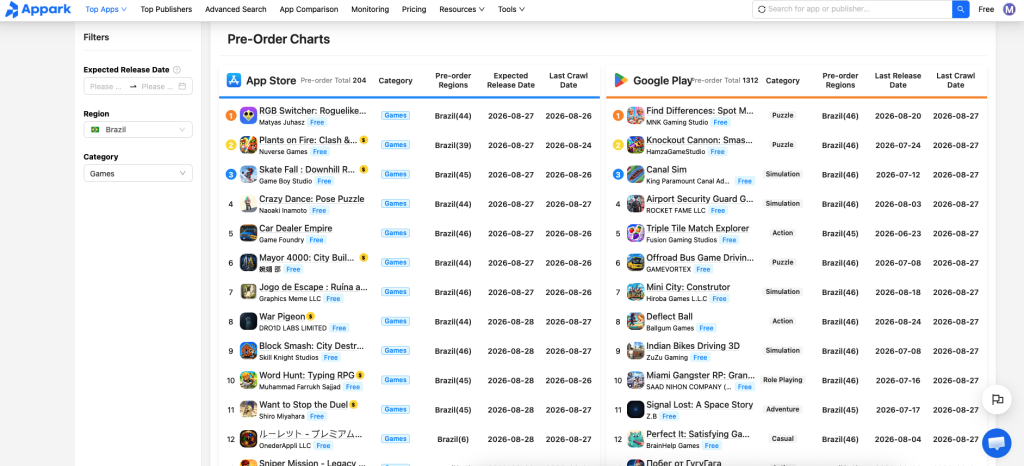Expand the Tools menu

[x=511, y=9]
